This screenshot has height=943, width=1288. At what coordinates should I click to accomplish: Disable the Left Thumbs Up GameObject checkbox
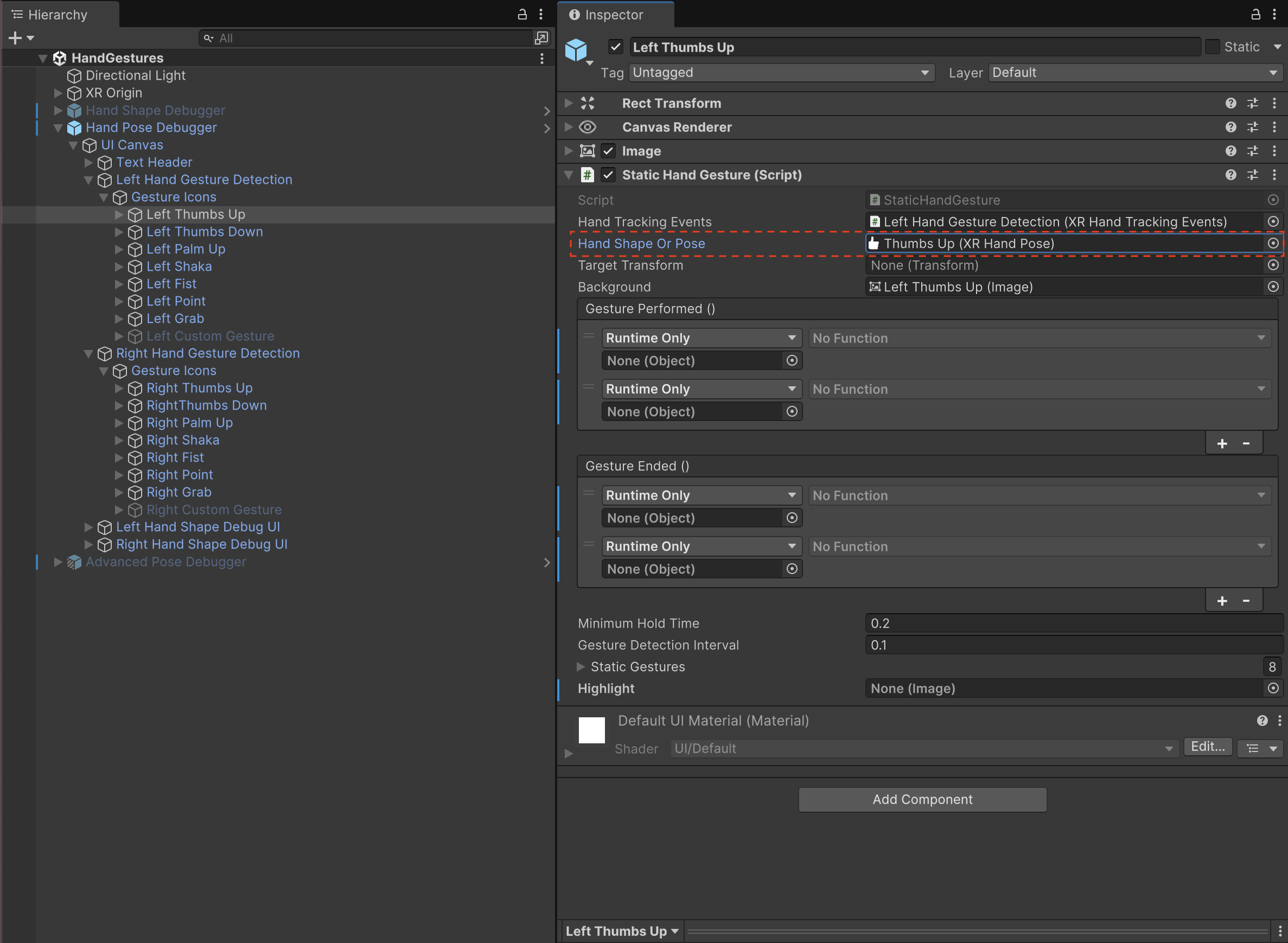pyautogui.click(x=615, y=47)
